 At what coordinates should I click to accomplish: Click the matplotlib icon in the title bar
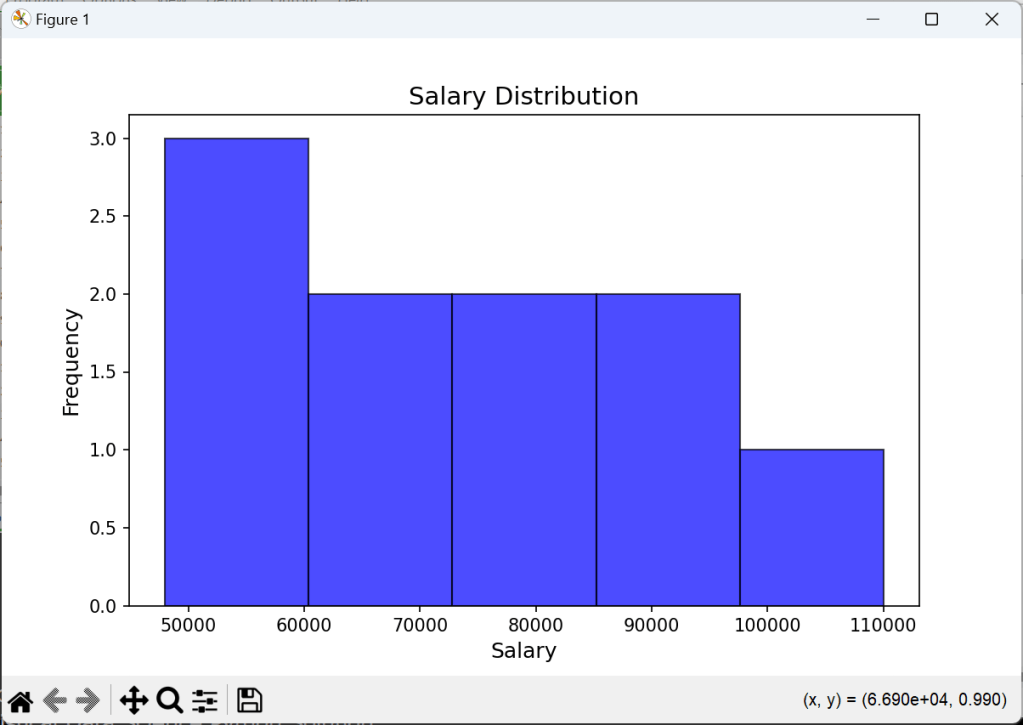[20, 19]
